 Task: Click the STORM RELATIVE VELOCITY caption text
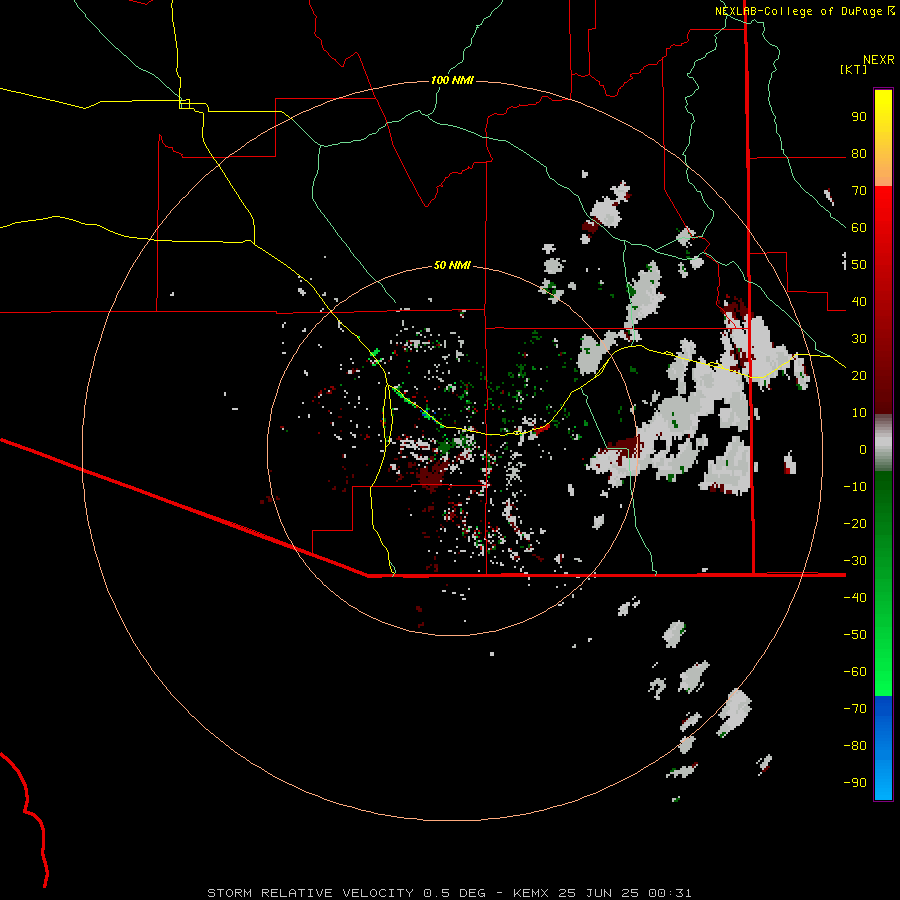[310, 893]
